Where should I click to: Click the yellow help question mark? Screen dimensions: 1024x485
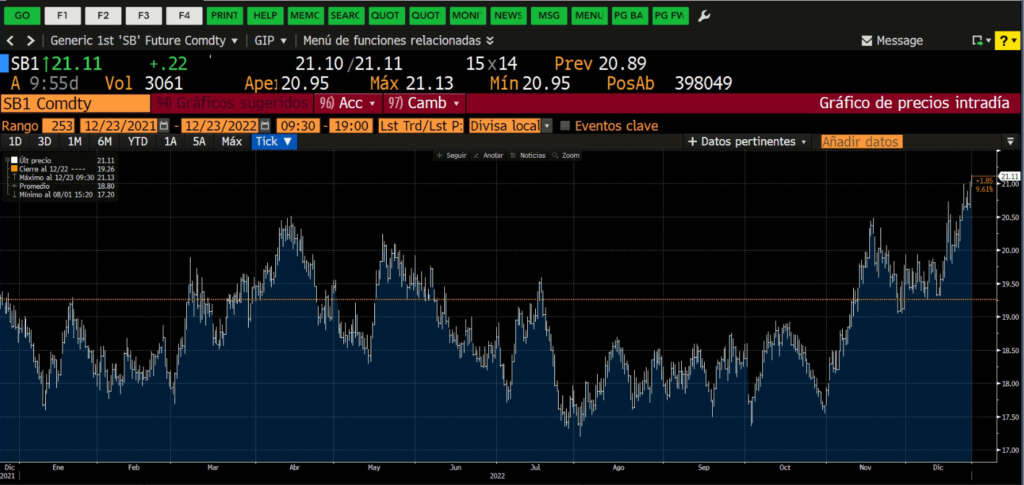point(1002,40)
